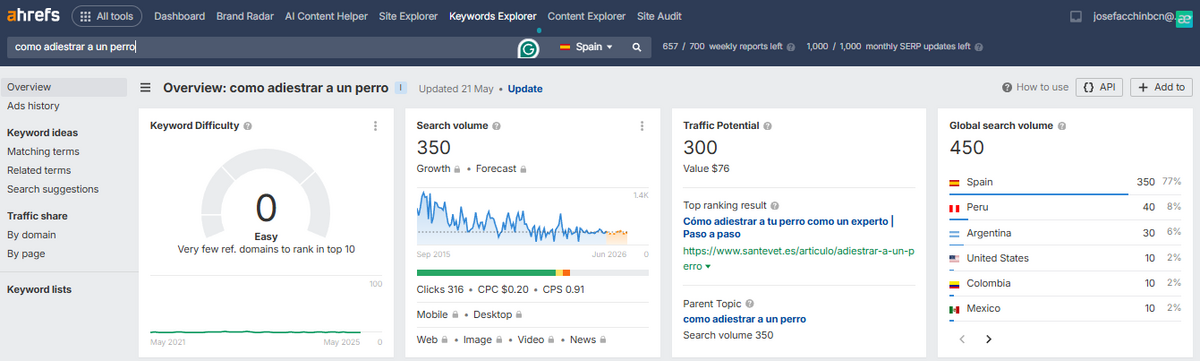Click the Update link
Screen dimensions: 1200x361
(525, 89)
